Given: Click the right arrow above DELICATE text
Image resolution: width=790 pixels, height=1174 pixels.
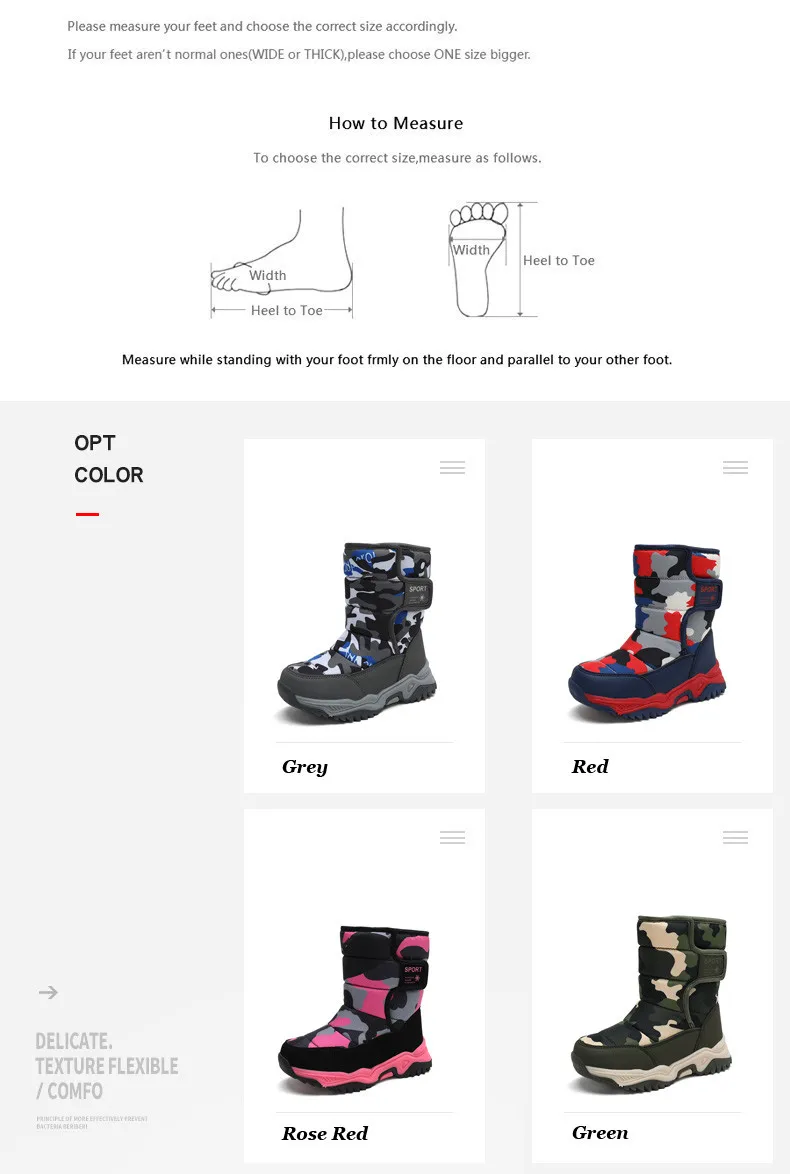Looking at the screenshot, I should 48,992.
